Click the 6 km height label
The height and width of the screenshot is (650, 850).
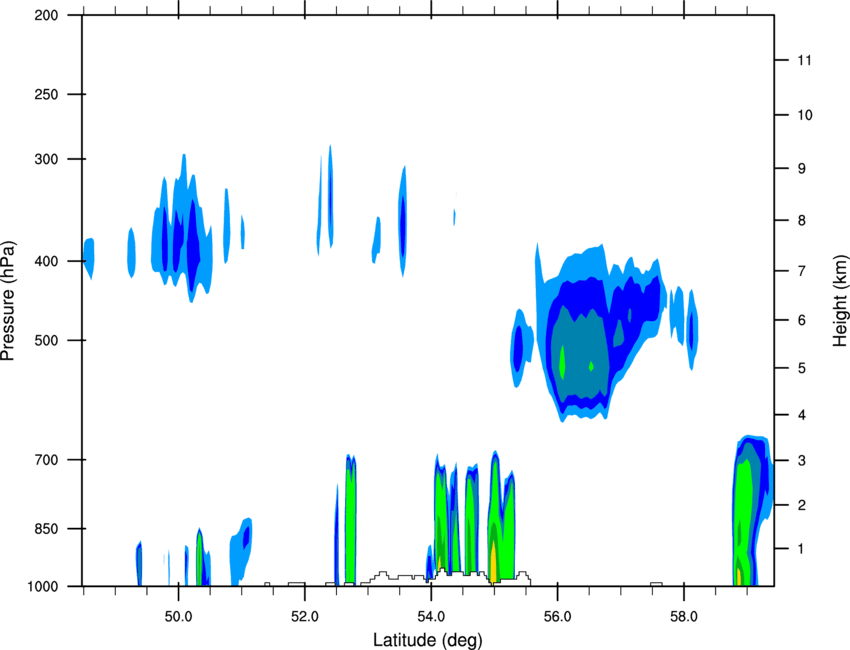click(x=802, y=320)
